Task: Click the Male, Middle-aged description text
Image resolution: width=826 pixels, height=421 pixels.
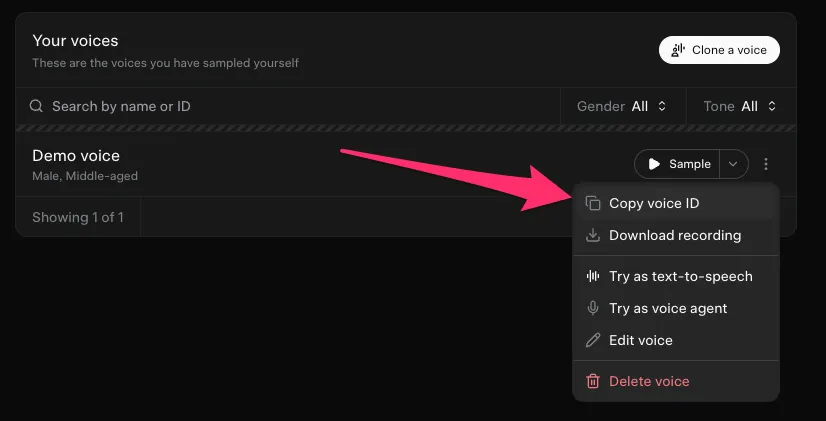Action: (85, 176)
